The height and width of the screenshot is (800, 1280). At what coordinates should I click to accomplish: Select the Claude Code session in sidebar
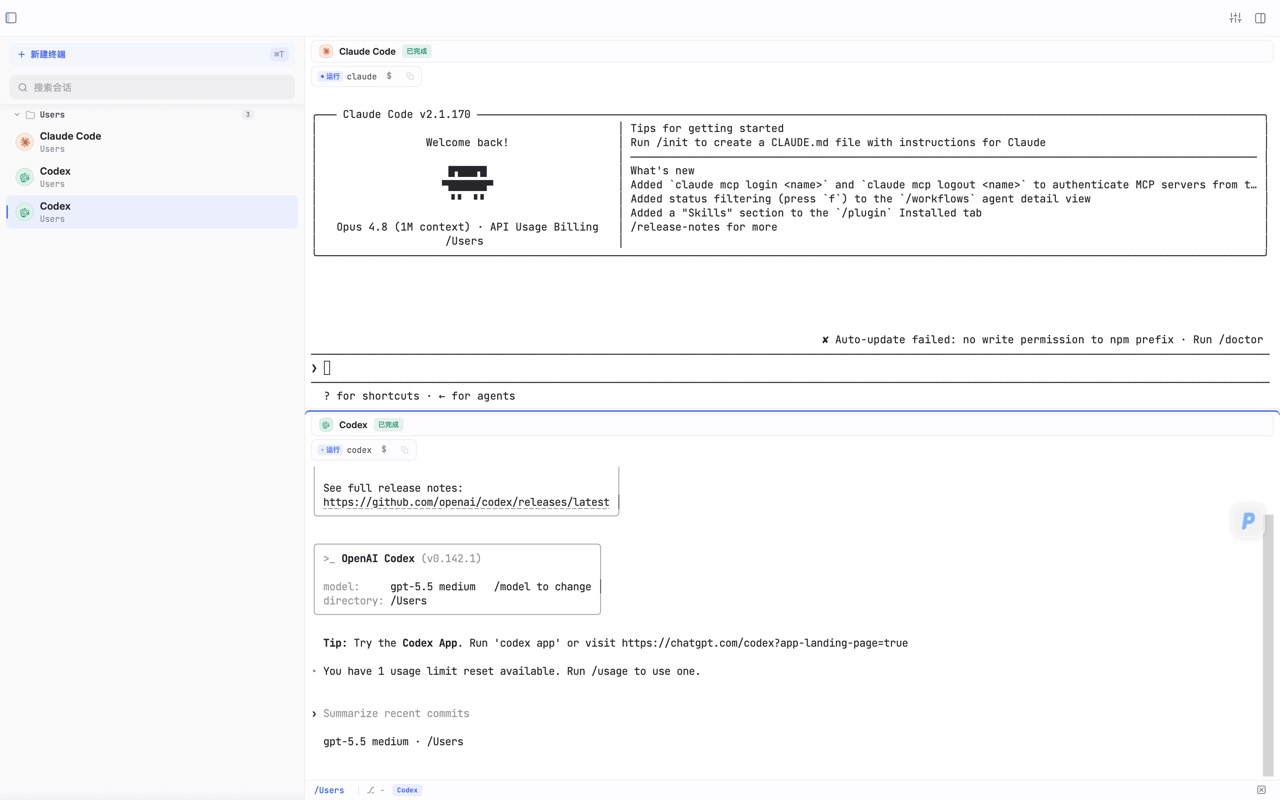[x=152, y=142]
